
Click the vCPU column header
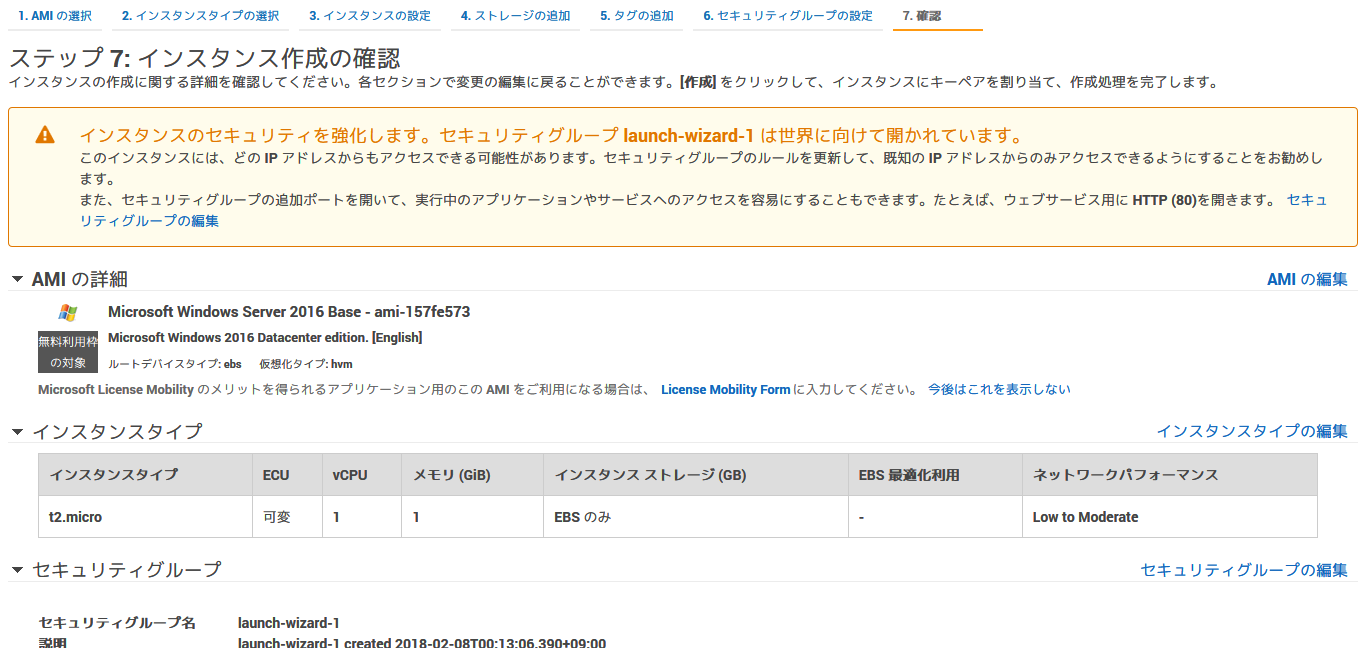pos(362,475)
